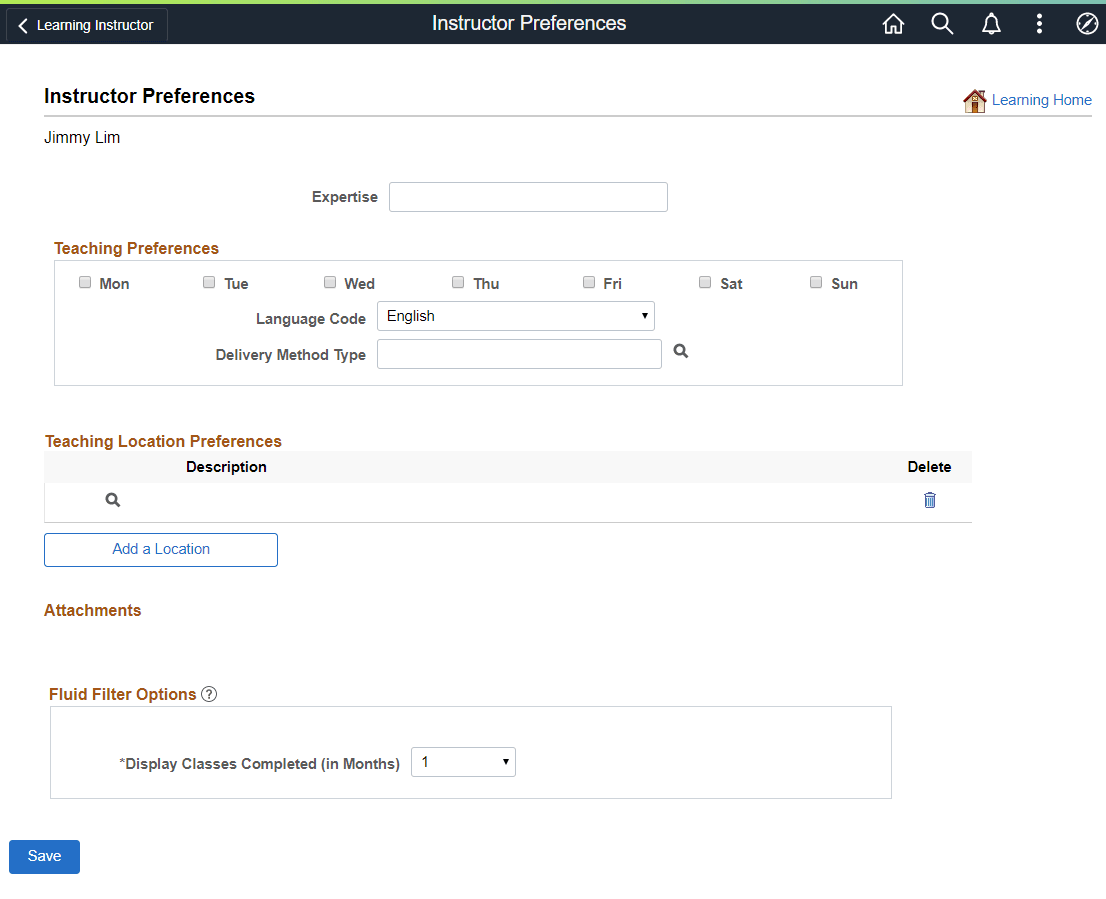Open the location Description lookup magnifier
The width and height of the screenshot is (1106, 899).
click(x=111, y=499)
